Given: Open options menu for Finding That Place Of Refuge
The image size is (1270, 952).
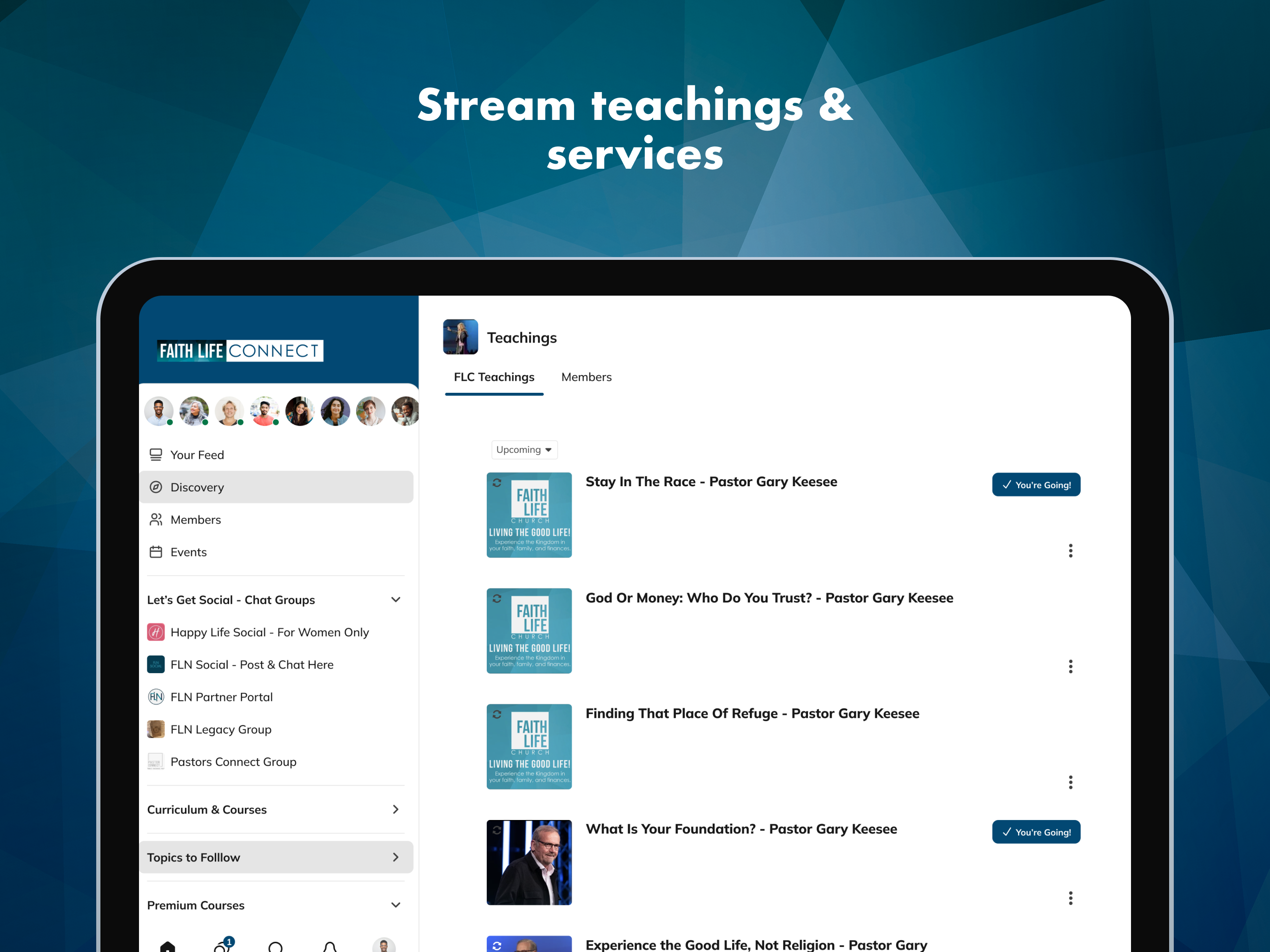Looking at the screenshot, I should [1070, 782].
